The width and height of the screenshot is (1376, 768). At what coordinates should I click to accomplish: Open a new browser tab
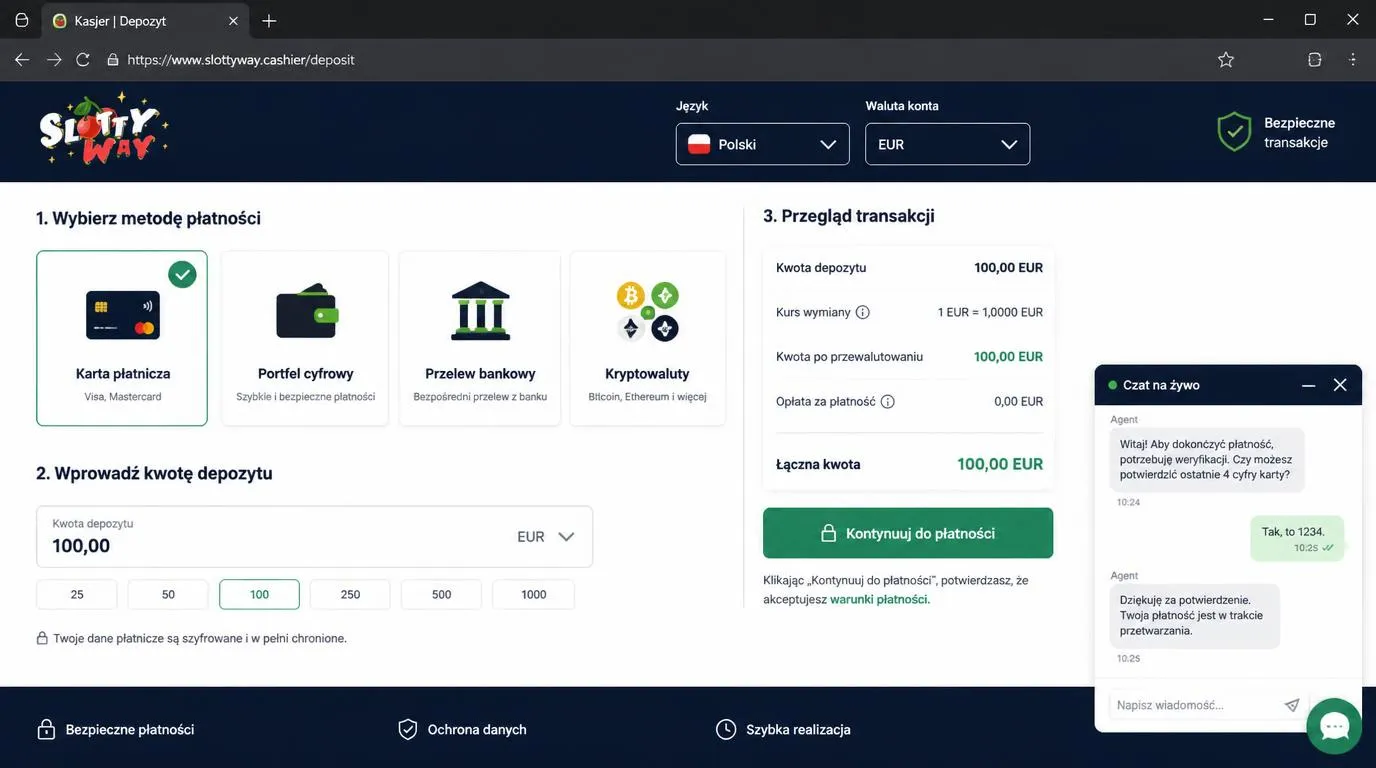click(x=269, y=21)
